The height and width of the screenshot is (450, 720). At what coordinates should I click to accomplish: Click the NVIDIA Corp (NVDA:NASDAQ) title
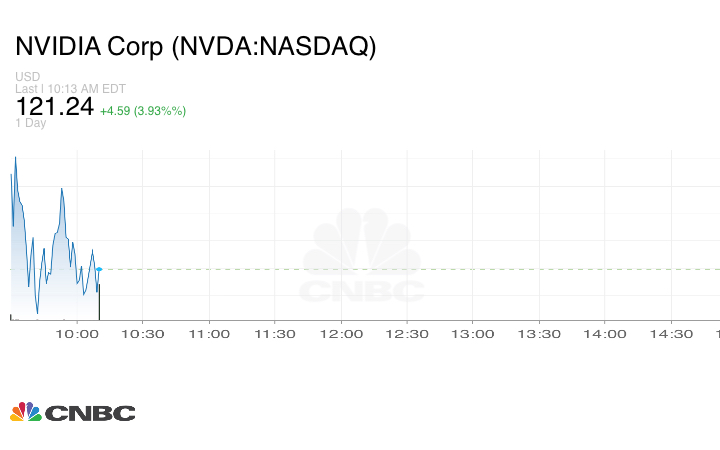pyautogui.click(x=196, y=47)
